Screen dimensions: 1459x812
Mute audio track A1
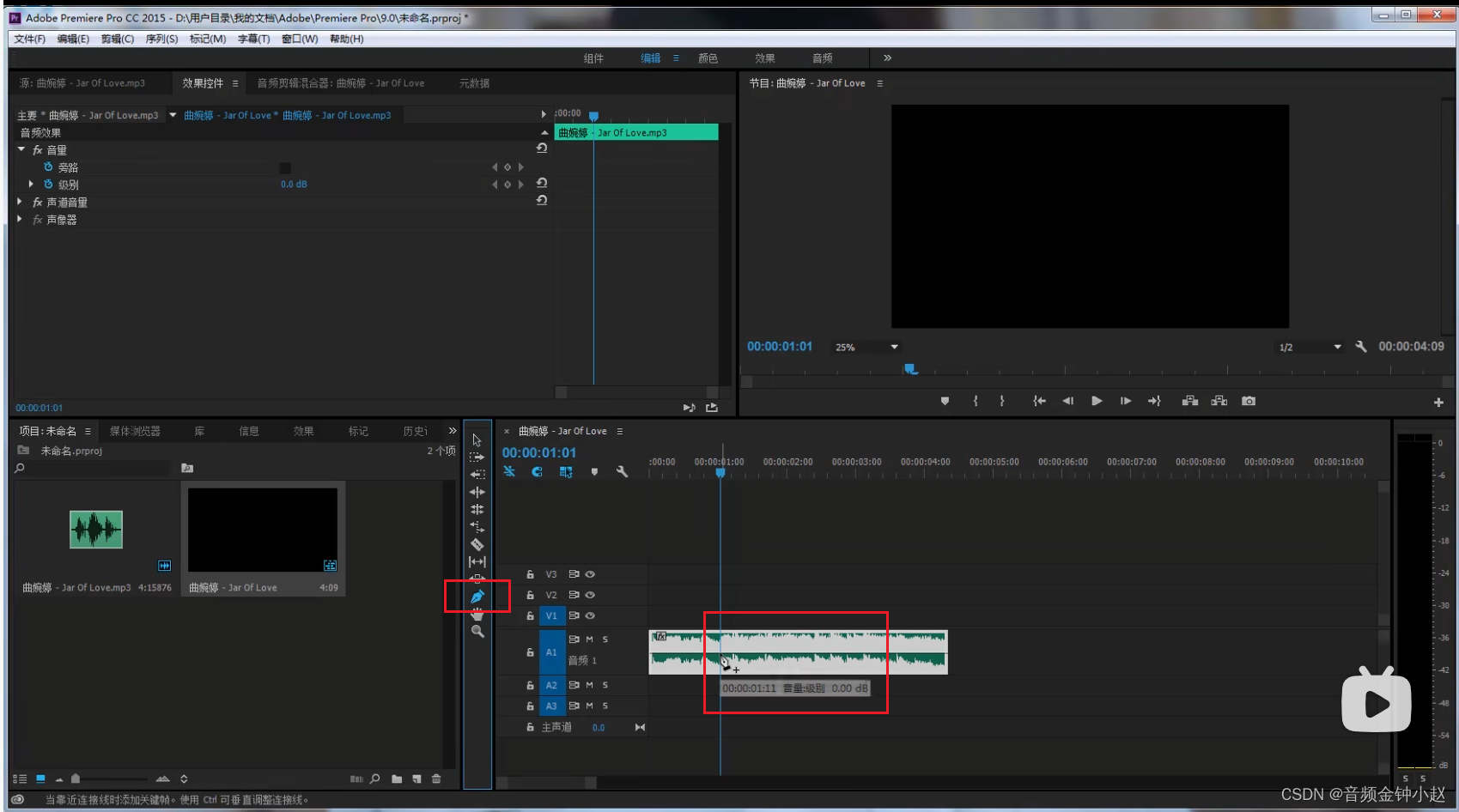click(x=589, y=639)
